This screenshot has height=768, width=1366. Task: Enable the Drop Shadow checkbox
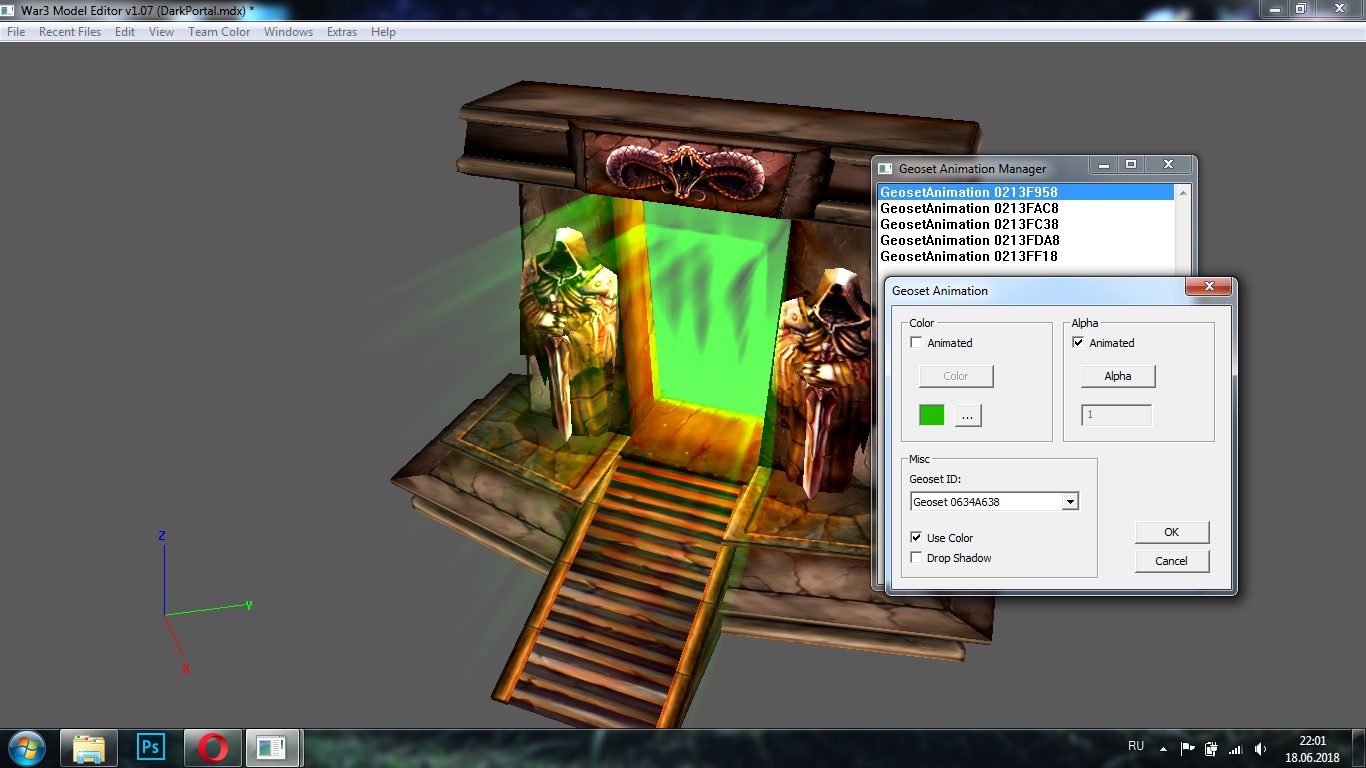[x=916, y=558]
